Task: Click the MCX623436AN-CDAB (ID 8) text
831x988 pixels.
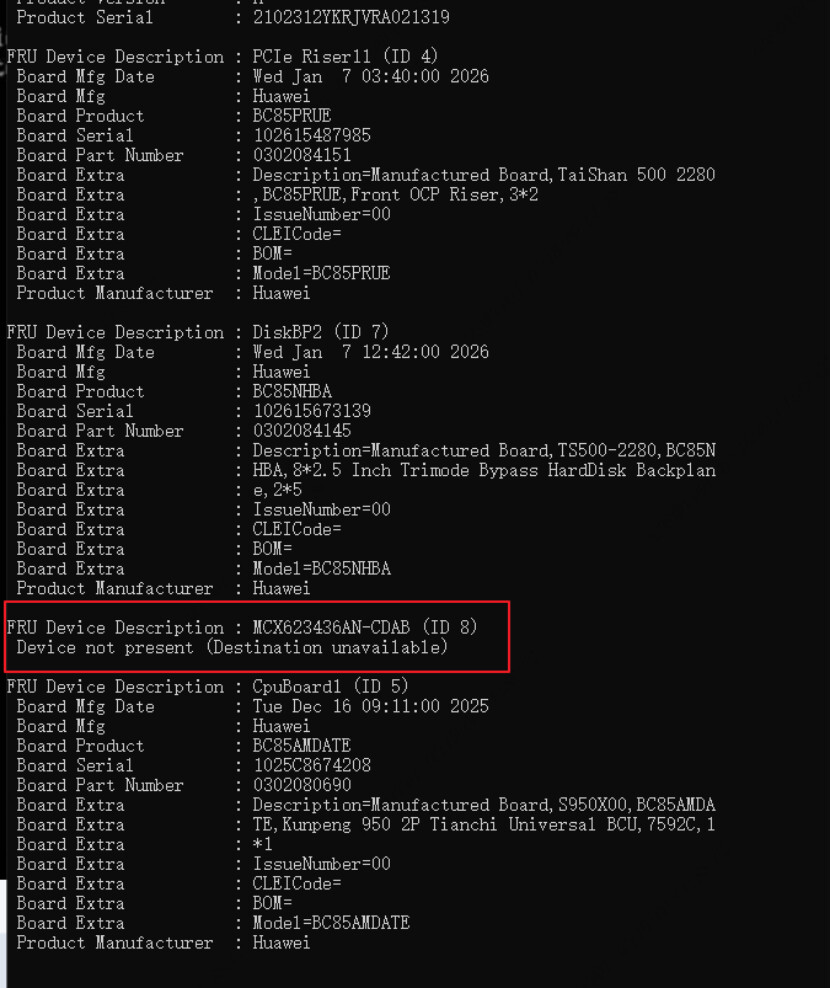Action: [x=365, y=628]
